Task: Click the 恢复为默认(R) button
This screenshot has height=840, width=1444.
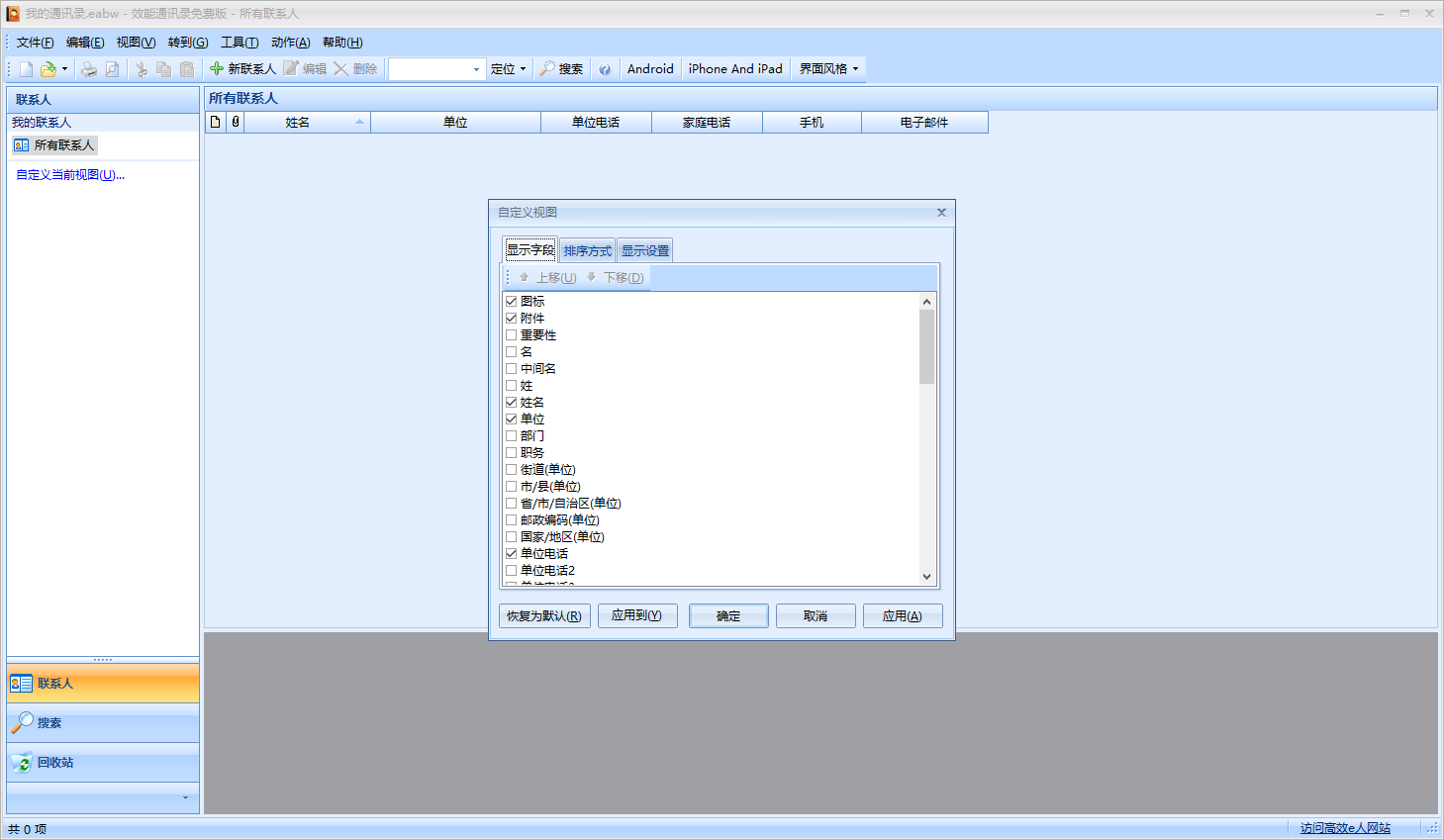Action: [x=544, y=616]
